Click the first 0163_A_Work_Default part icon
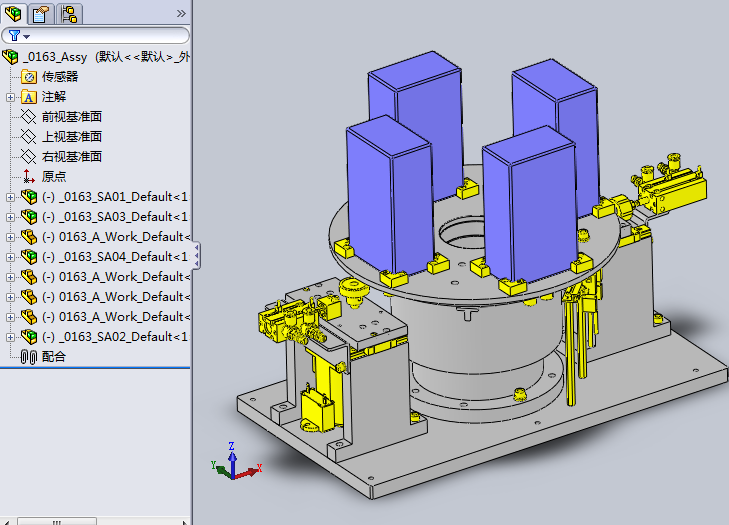The width and height of the screenshot is (729, 525). coord(29,237)
